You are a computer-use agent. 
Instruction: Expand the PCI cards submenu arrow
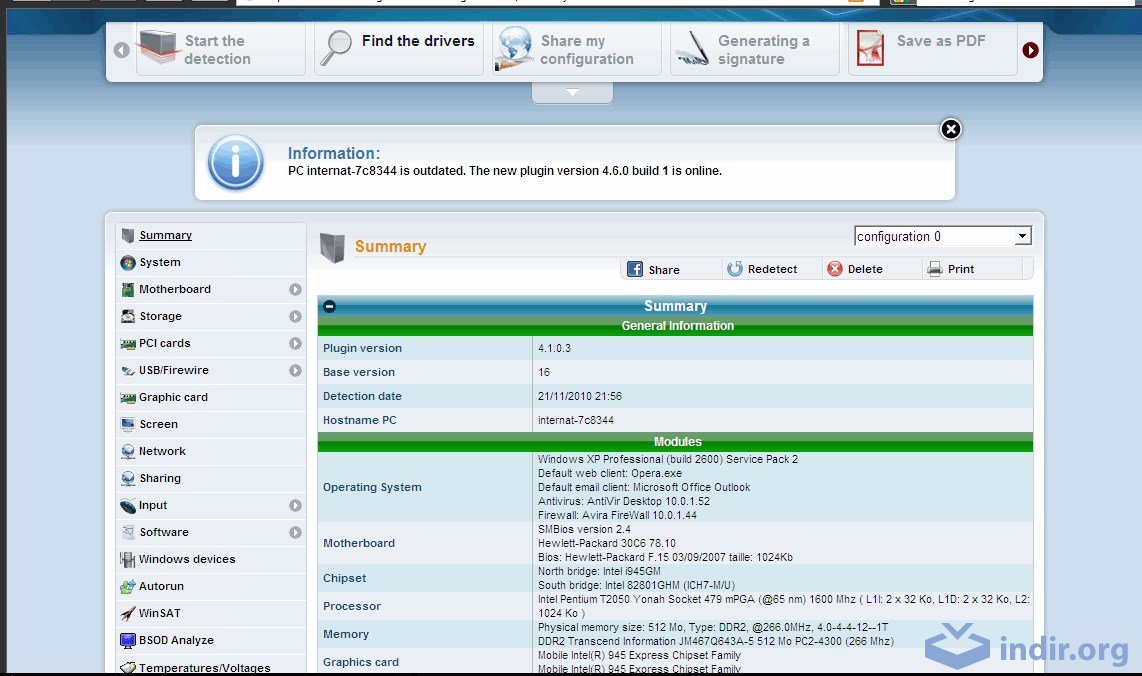(295, 343)
